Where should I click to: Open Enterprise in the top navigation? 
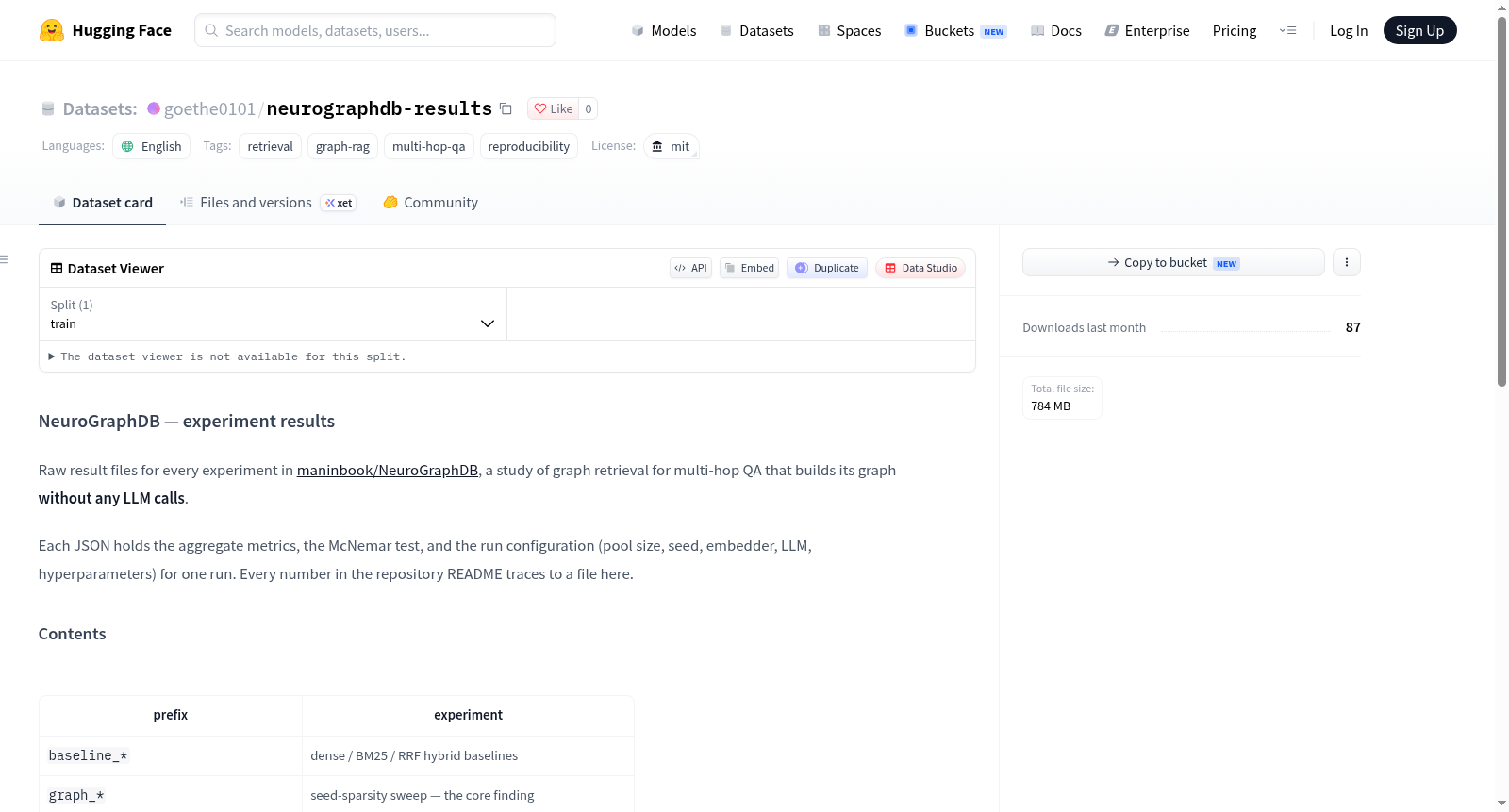click(x=1147, y=30)
